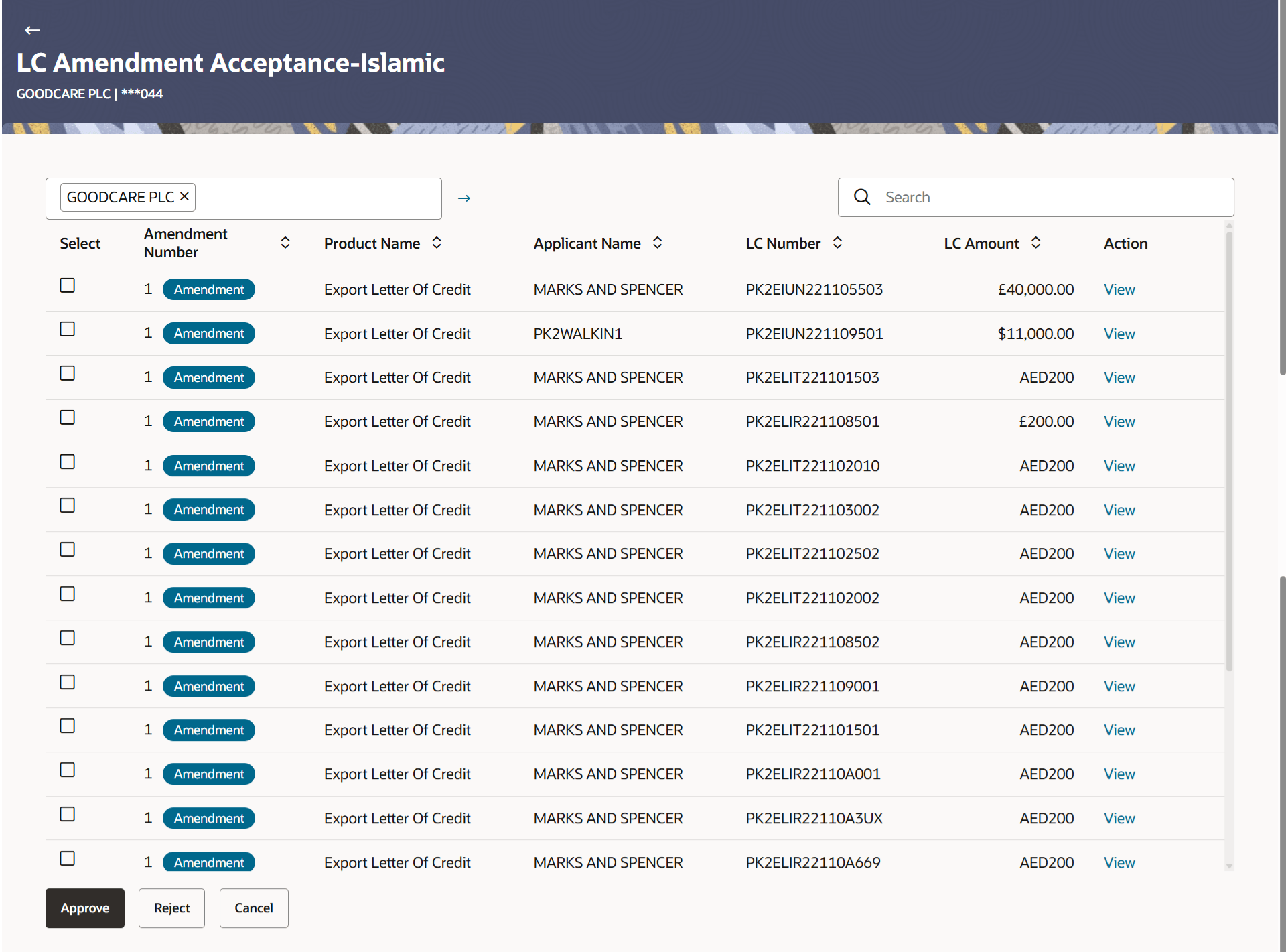
Task: Check the row PK2ELIR221108501
Action: pos(67,417)
